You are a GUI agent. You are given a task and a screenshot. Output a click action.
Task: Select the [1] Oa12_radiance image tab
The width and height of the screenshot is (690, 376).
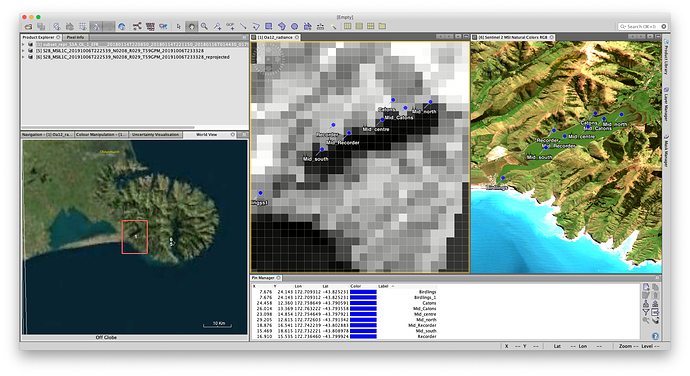pos(275,37)
